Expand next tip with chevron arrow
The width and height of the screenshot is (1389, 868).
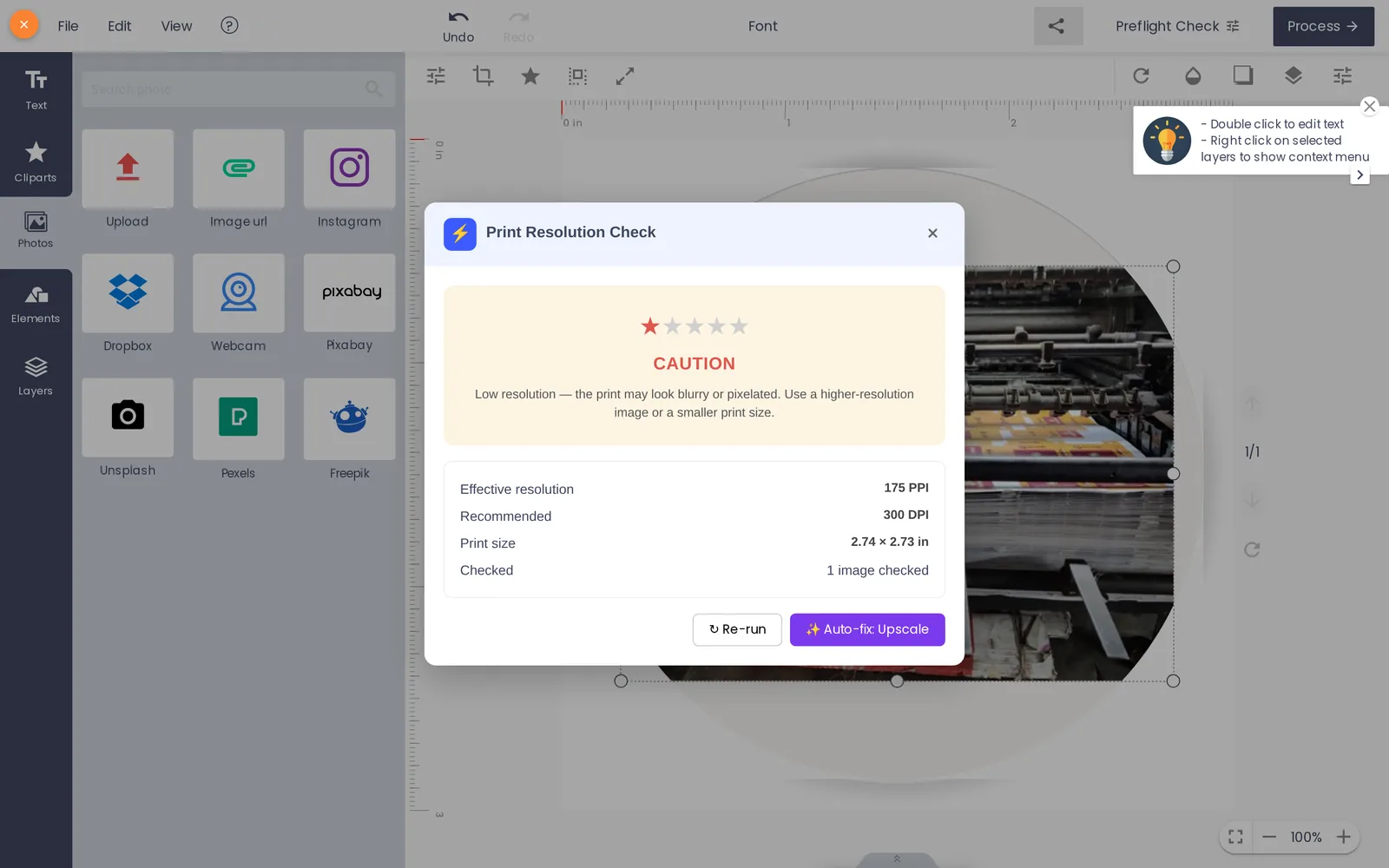[x=1359, y=175]
